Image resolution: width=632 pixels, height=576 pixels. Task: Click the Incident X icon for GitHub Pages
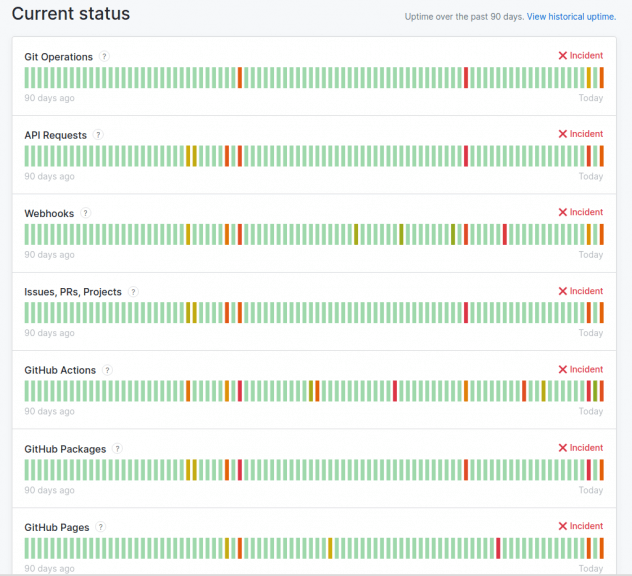pyautogui.click(x=563, y=526)
